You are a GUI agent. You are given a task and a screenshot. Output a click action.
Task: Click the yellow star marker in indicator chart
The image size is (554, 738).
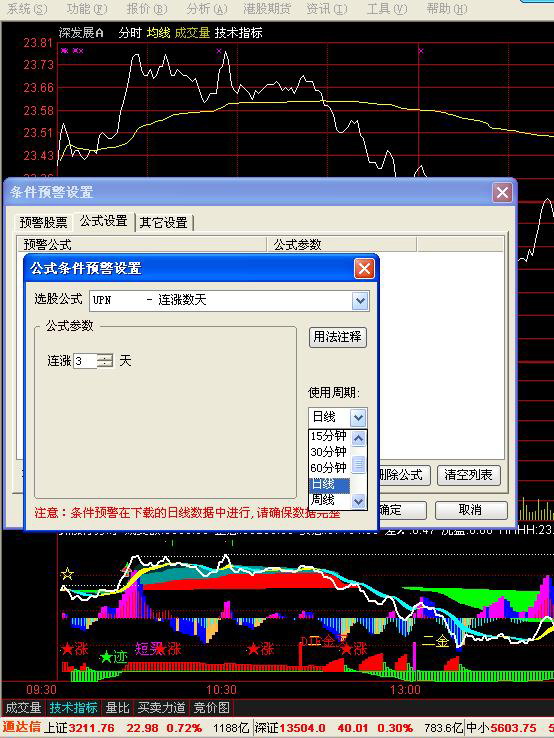coord(67,574)
